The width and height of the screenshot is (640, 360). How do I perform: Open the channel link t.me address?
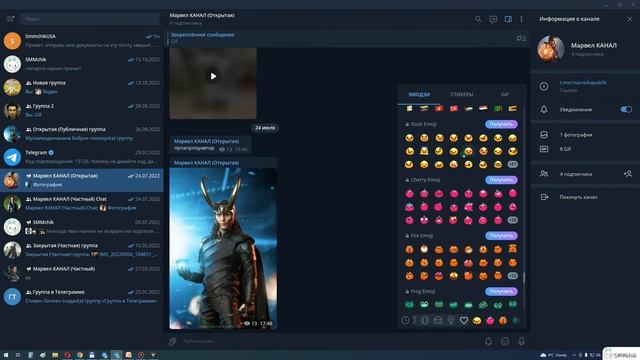point(583,82)
